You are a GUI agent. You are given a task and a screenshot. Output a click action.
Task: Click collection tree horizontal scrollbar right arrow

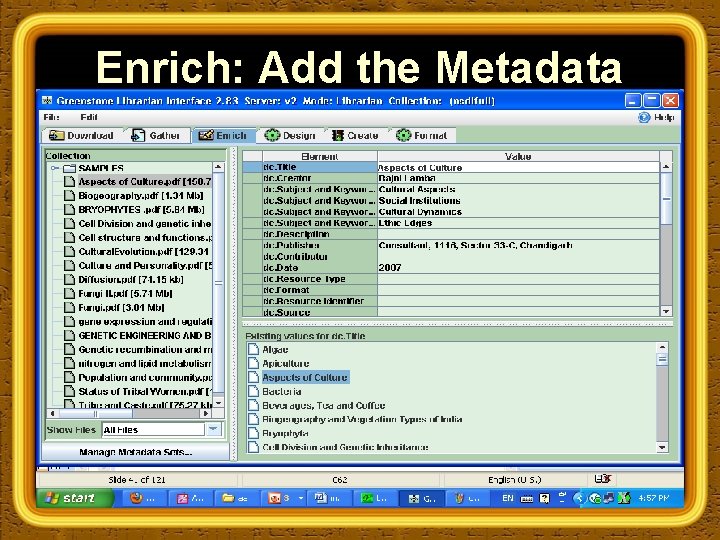tap(206, 413)
